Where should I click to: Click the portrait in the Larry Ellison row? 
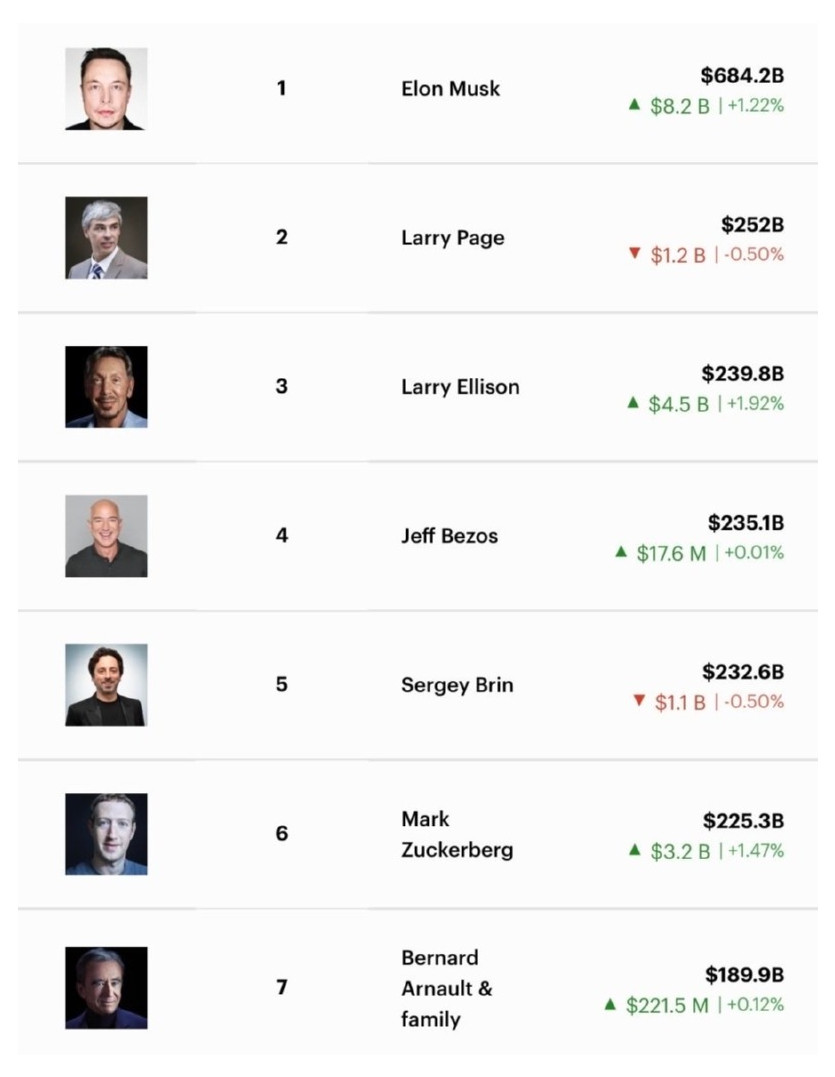click(106, 387)
